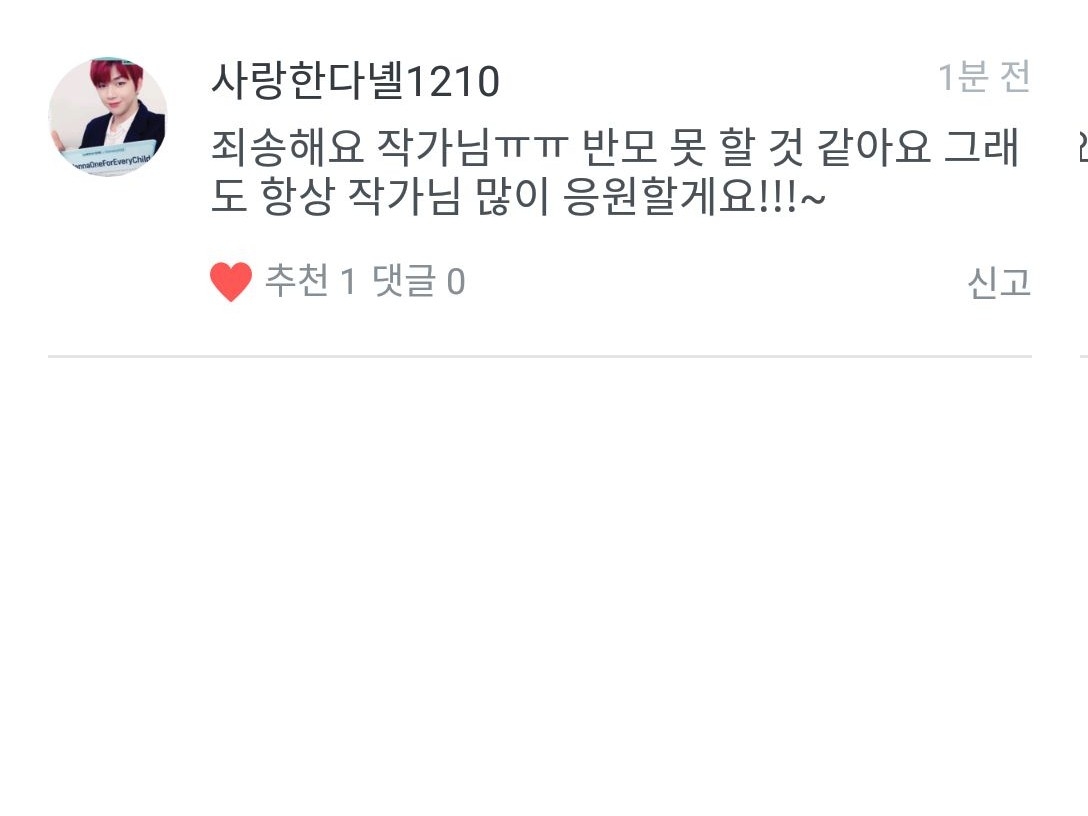Select the comment line ending 응원할게요!!!~
Image resolution: width=1088 pixels, height=816 pixels.
518,197
